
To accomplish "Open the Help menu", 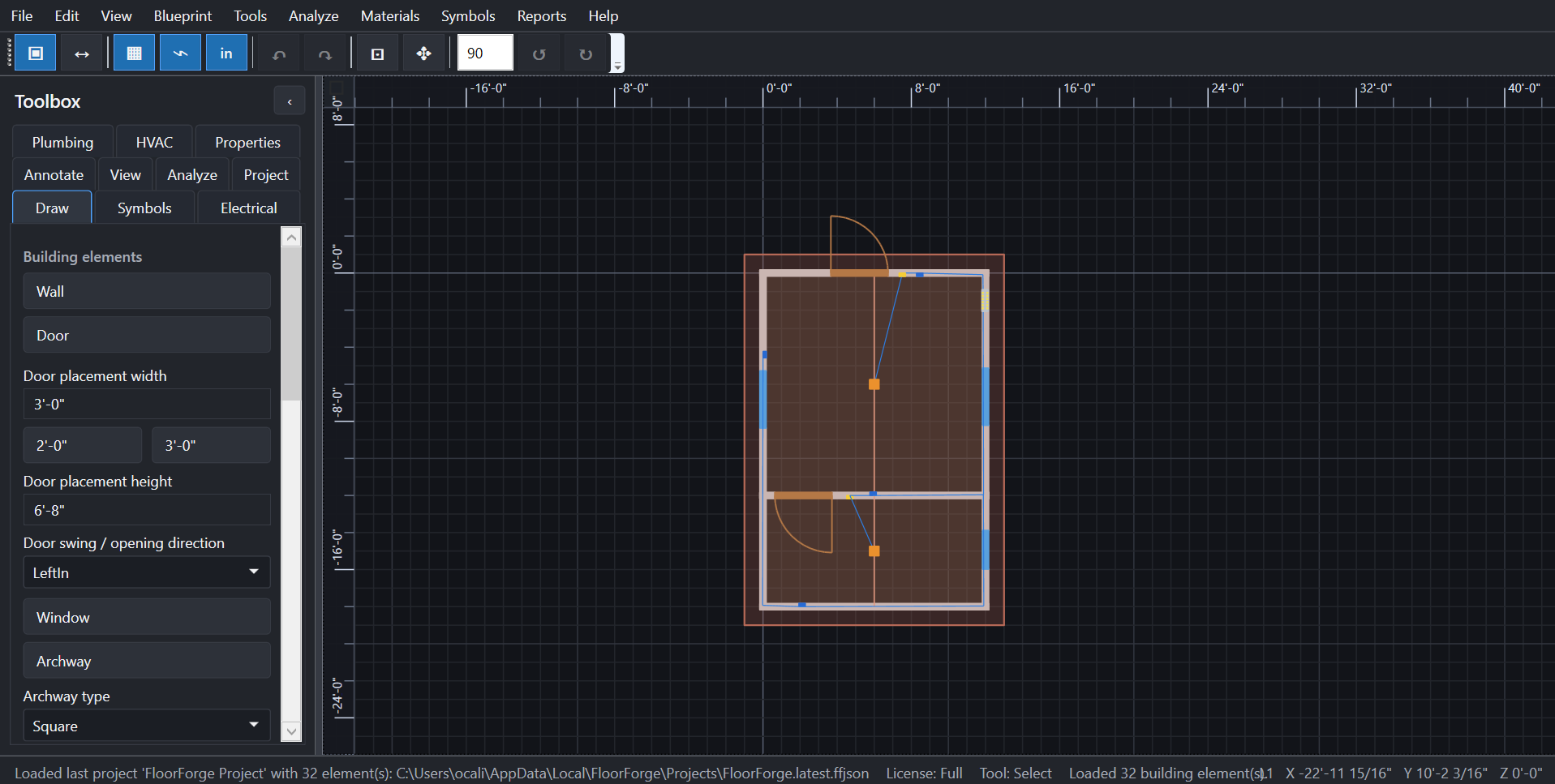I will (603, 15).
